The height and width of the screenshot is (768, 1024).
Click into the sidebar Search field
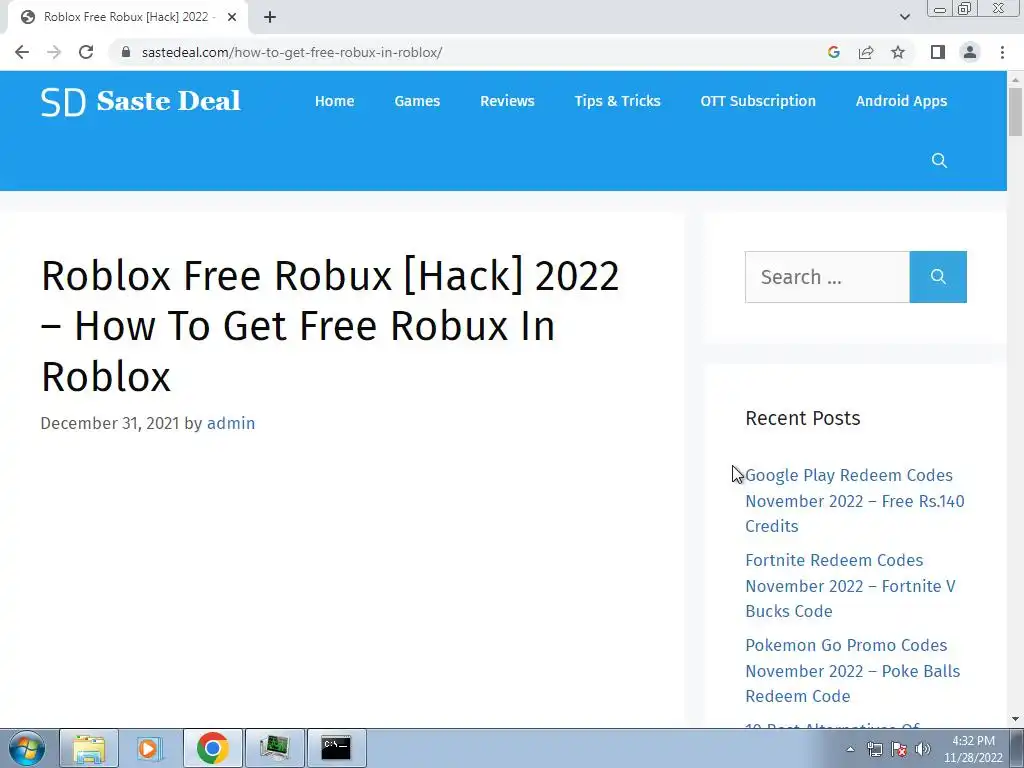(827, 277)
